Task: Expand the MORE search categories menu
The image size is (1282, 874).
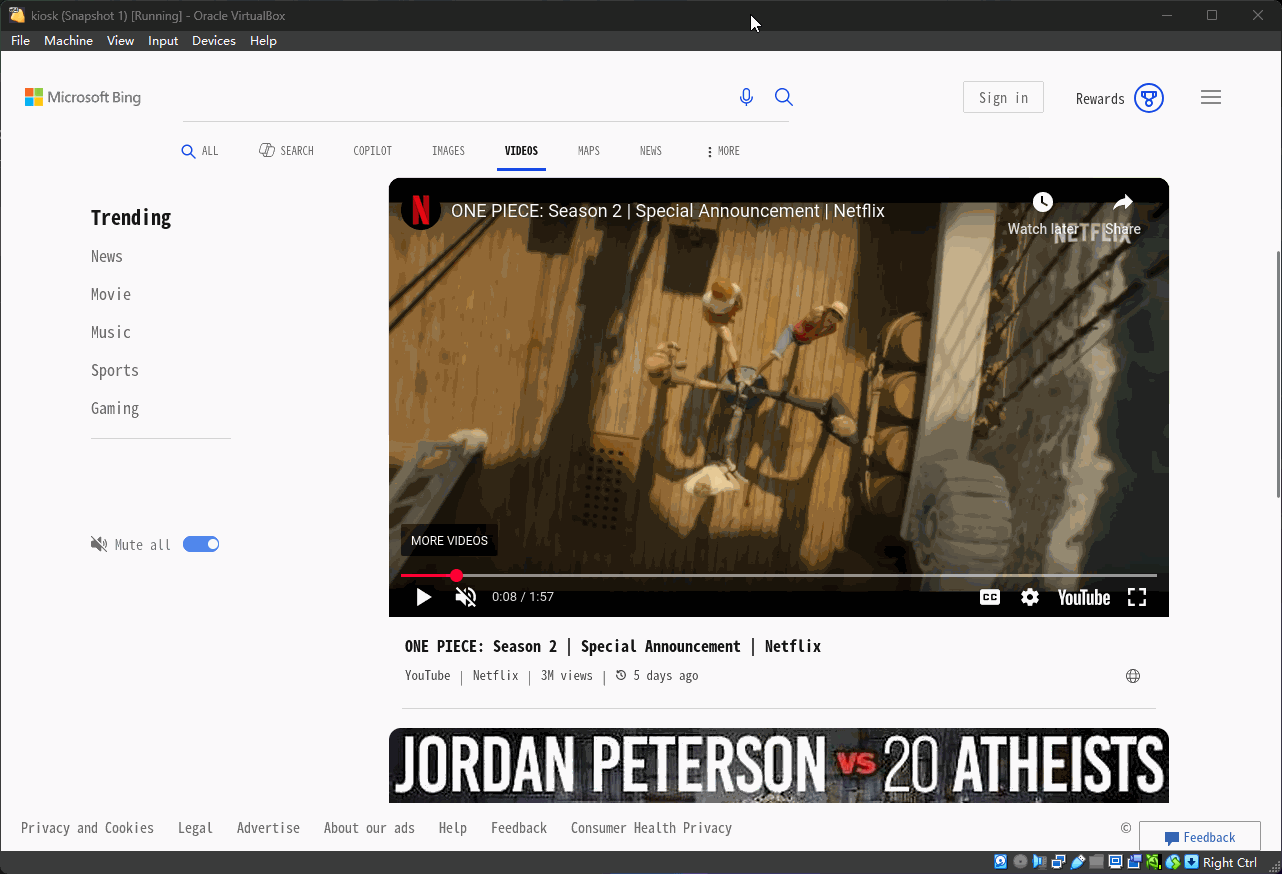Action: coord(723,151)
